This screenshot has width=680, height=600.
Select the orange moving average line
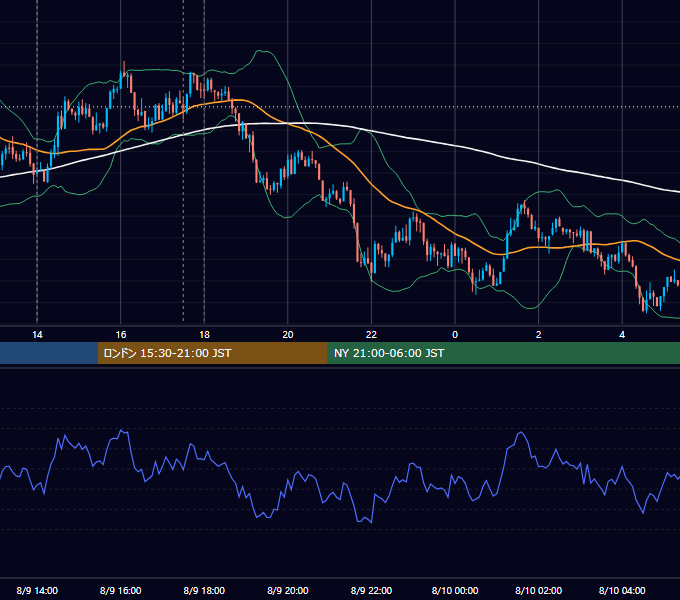pos(369,182)
